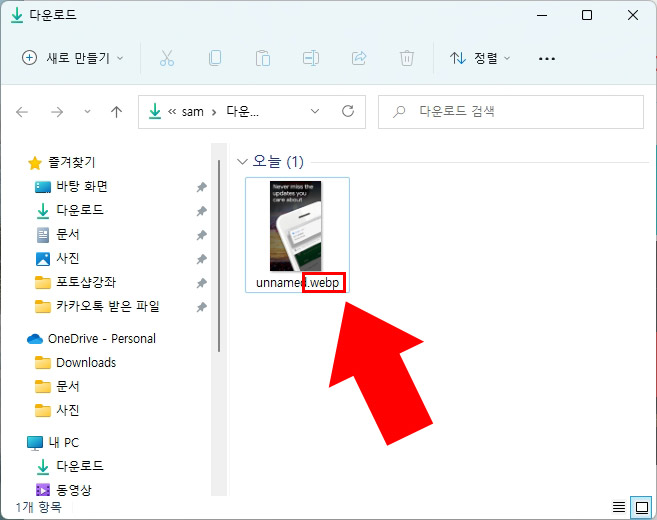Open the 정렬 (Sort) dropdown
Viewport: 657px width, 520px height.
point(480,58)
